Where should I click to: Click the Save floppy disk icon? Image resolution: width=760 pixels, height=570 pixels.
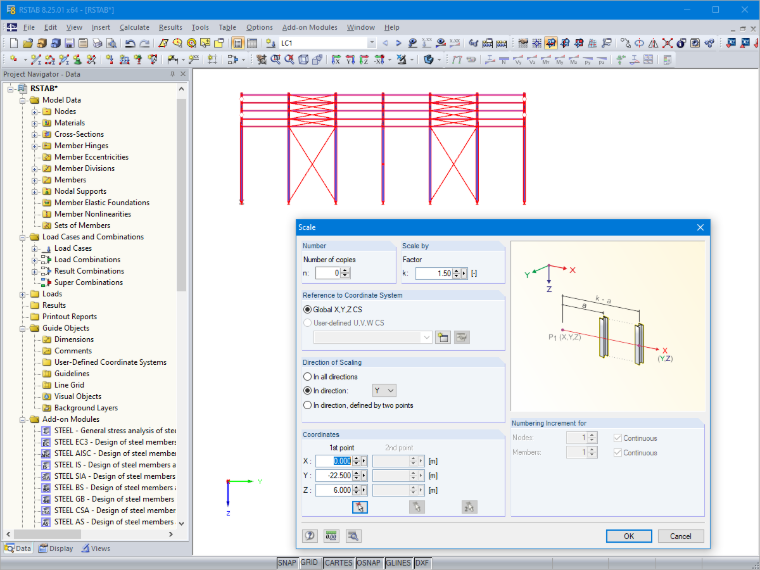(x=69, y=43)
